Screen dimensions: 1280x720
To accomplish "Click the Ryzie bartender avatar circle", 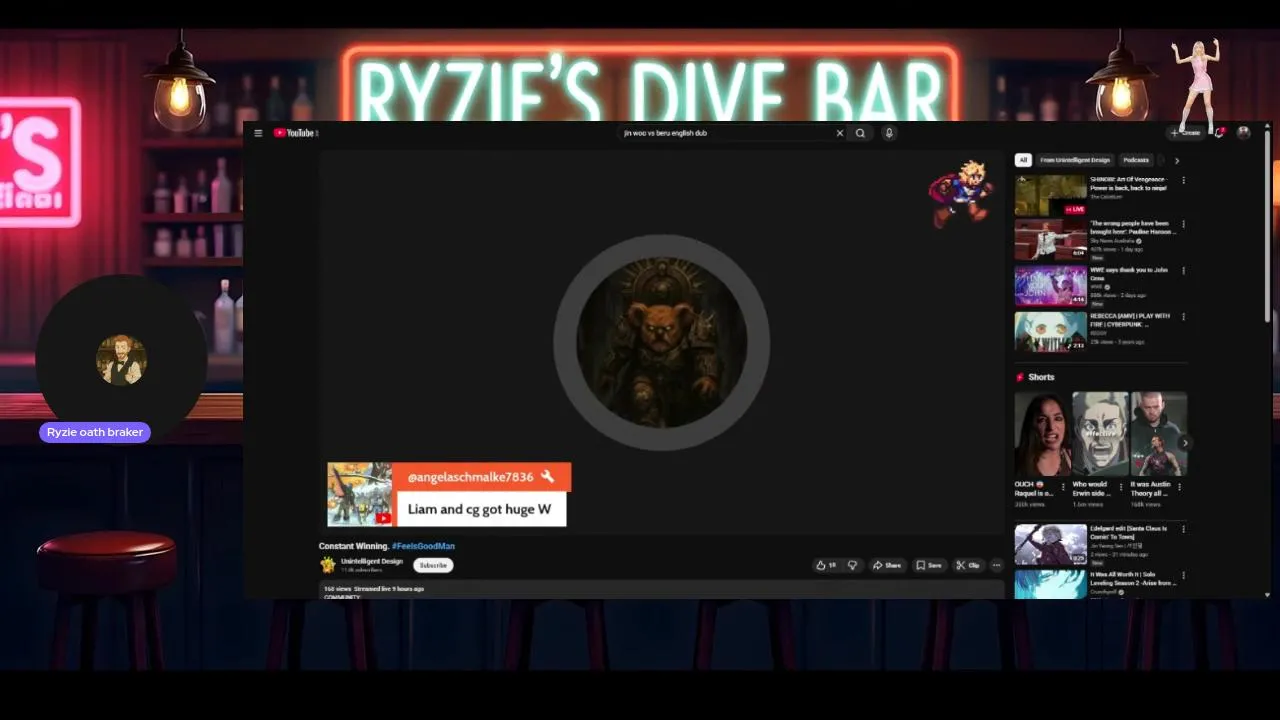I will coord(121,360).
